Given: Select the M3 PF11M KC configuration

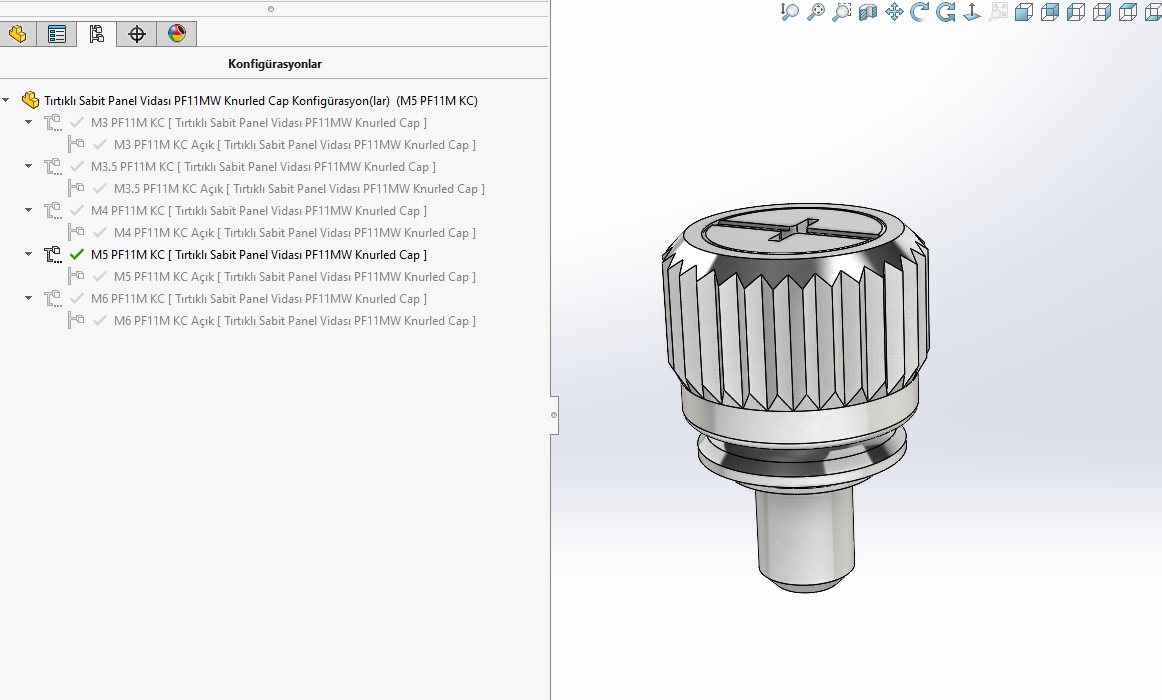Looking at the screenshot, I should 259,123.
